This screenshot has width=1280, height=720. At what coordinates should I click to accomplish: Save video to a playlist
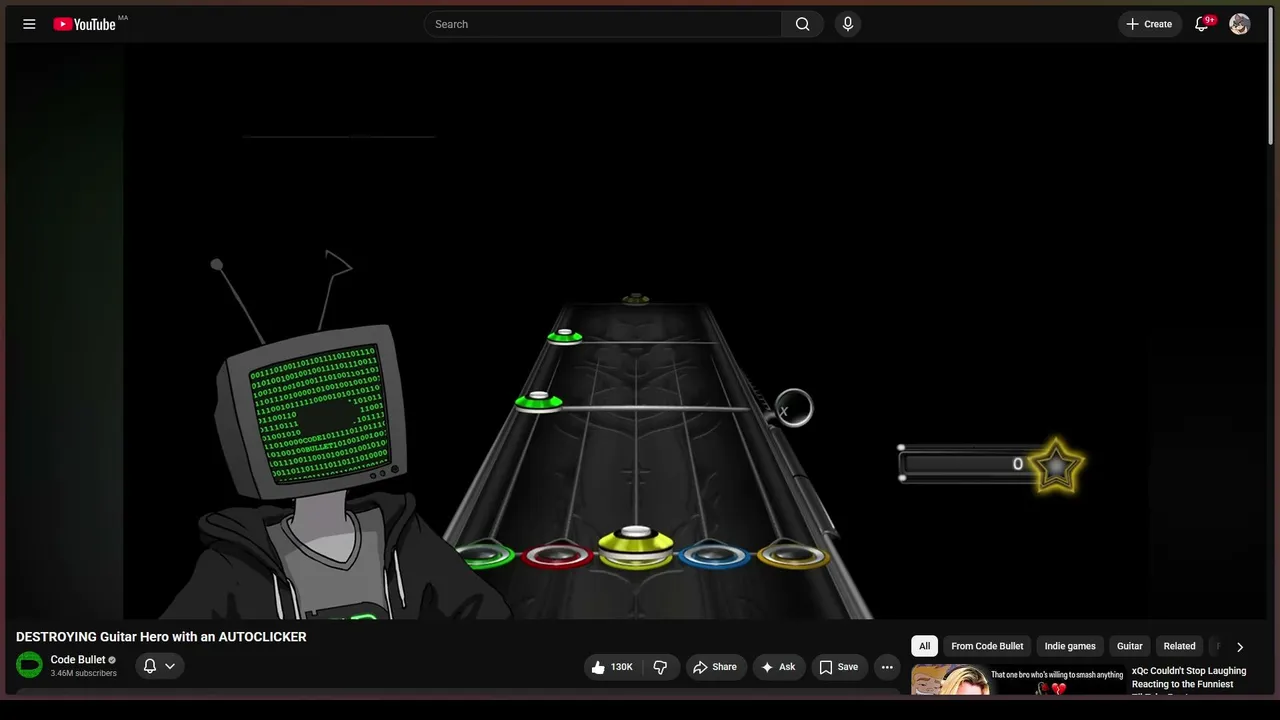tap(839, 667)
